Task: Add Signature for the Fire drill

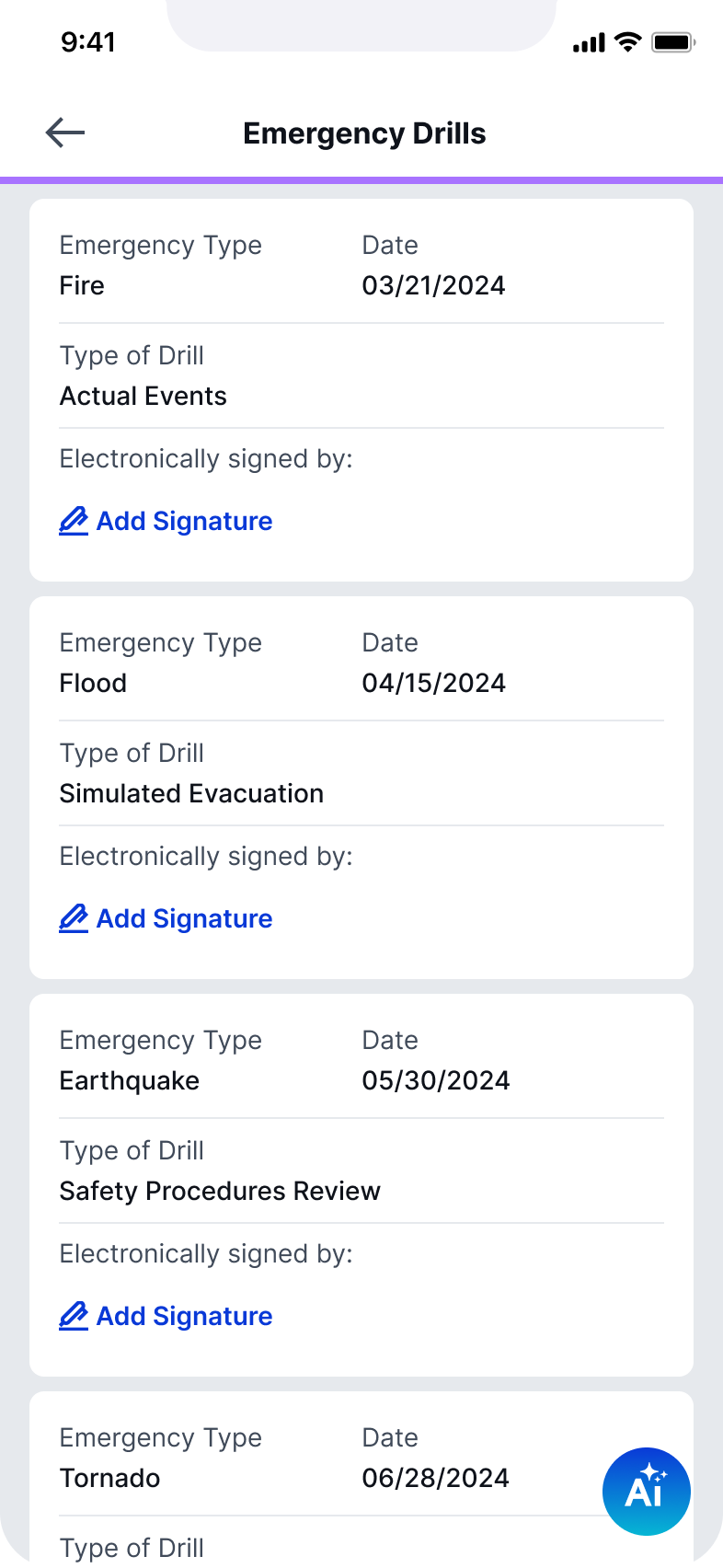Action: (x=166, y=521)
